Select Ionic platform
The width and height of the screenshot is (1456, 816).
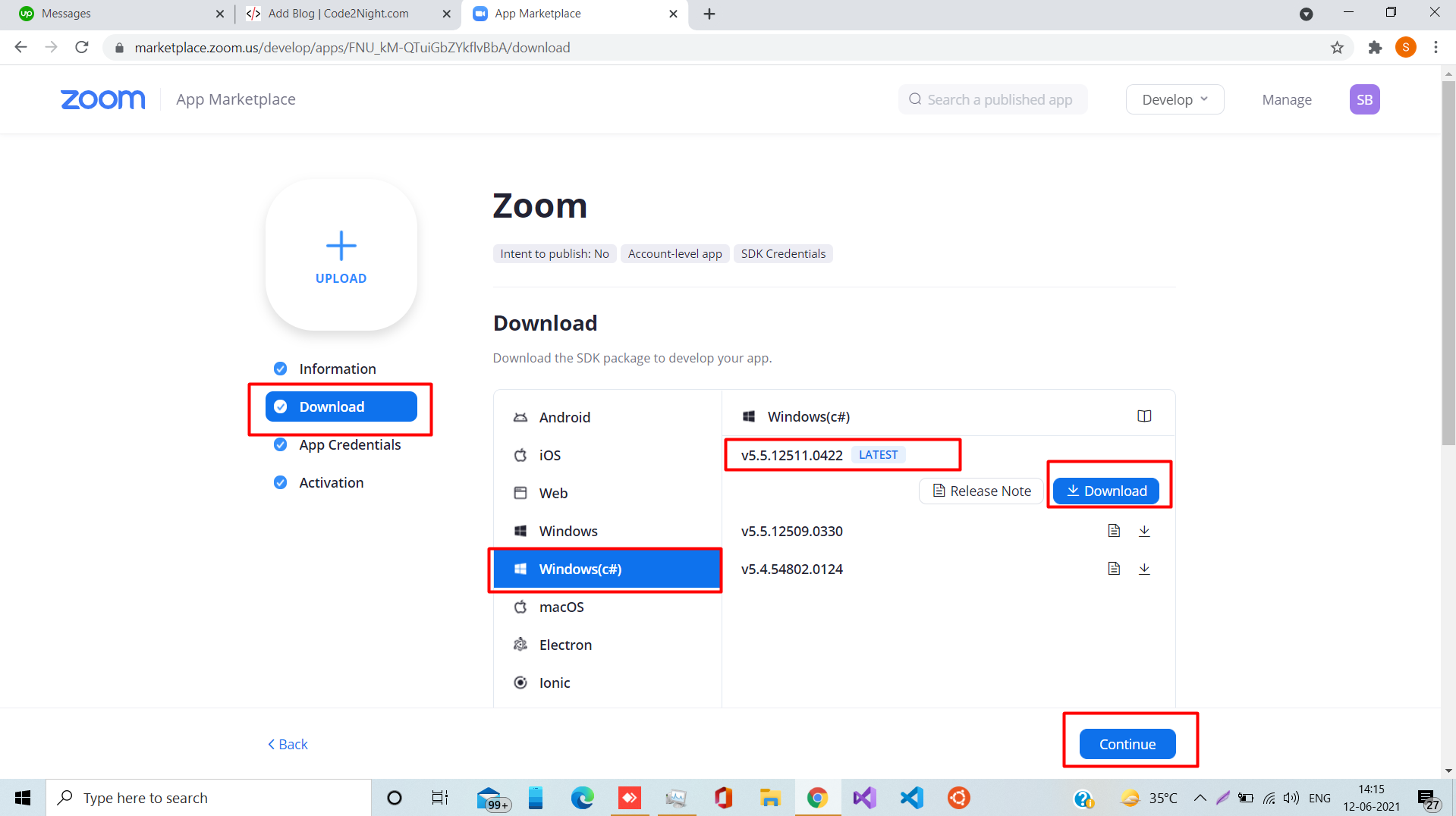coord(607,683)
